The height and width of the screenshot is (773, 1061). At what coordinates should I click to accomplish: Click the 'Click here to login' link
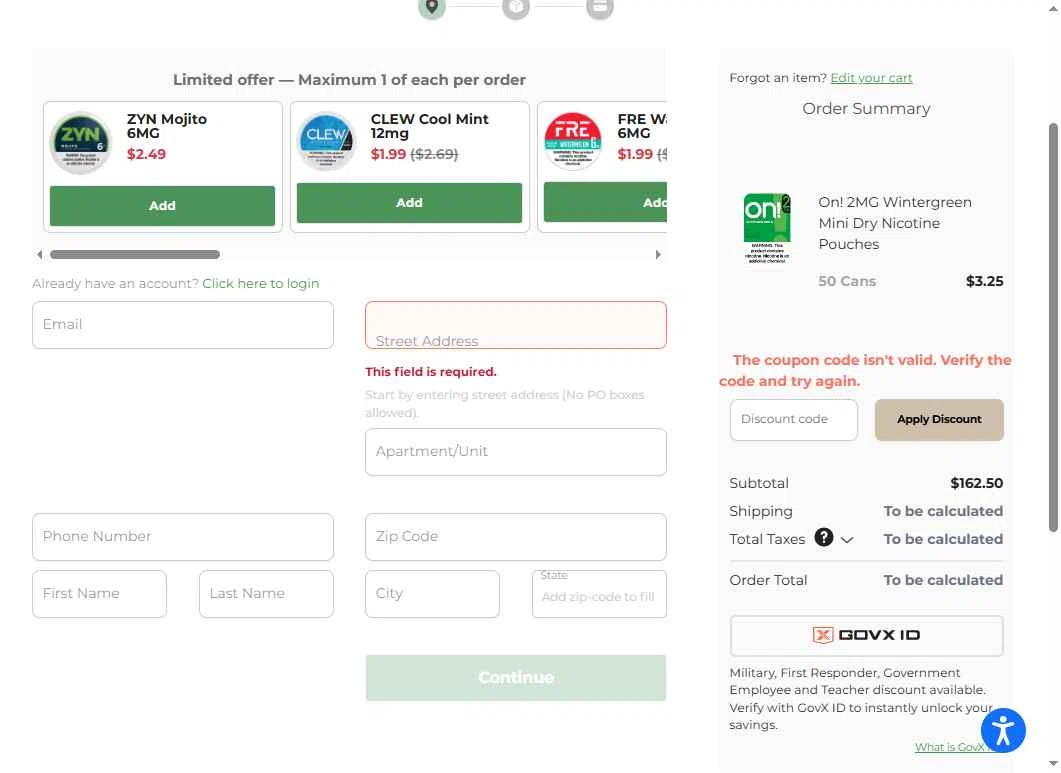261,284
